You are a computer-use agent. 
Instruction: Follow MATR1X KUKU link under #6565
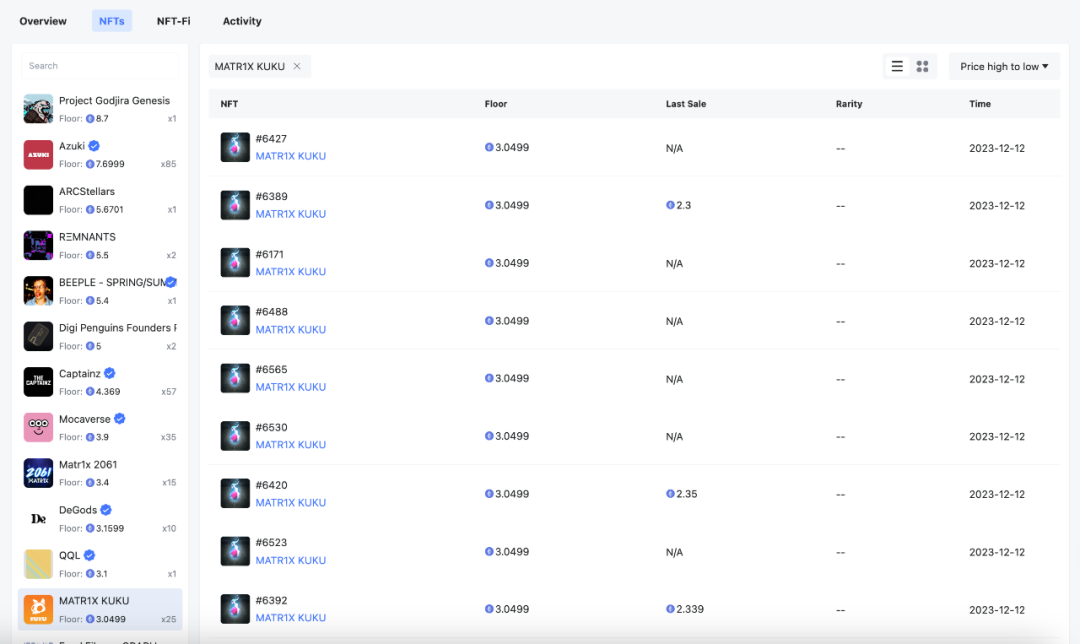coord(291,387)
